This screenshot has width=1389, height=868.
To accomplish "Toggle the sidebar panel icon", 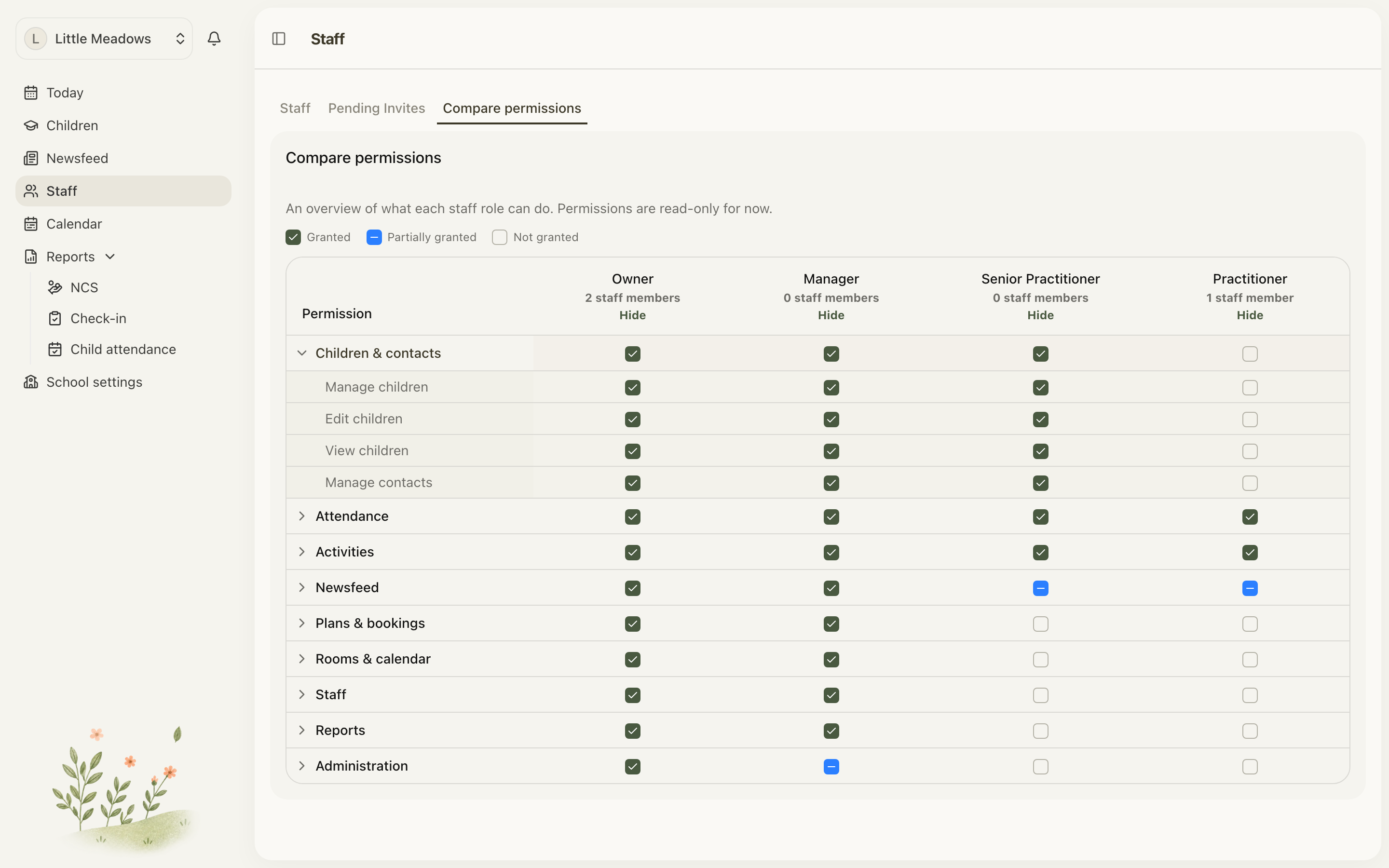I will (278, 39).
